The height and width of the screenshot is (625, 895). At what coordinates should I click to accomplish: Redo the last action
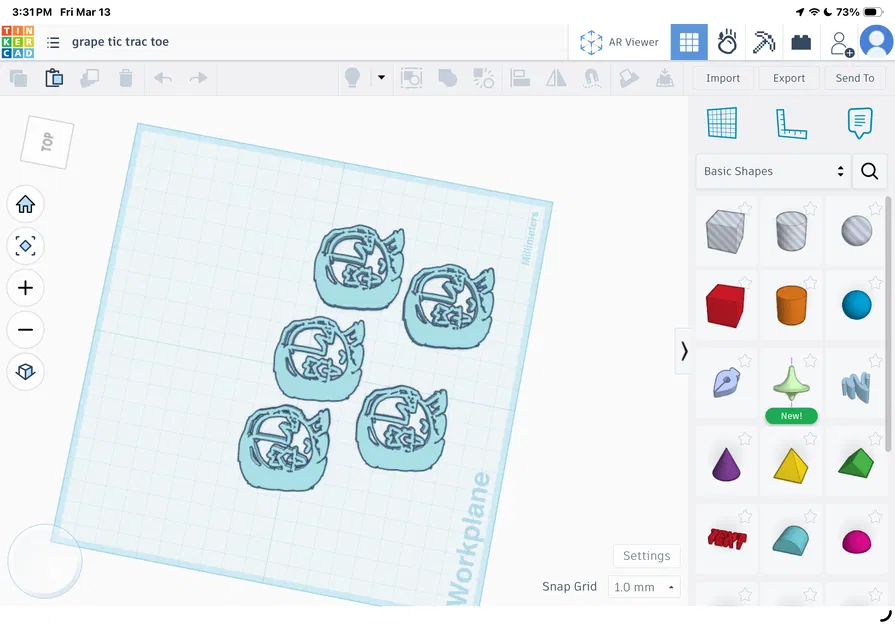(x=198, y=78)
